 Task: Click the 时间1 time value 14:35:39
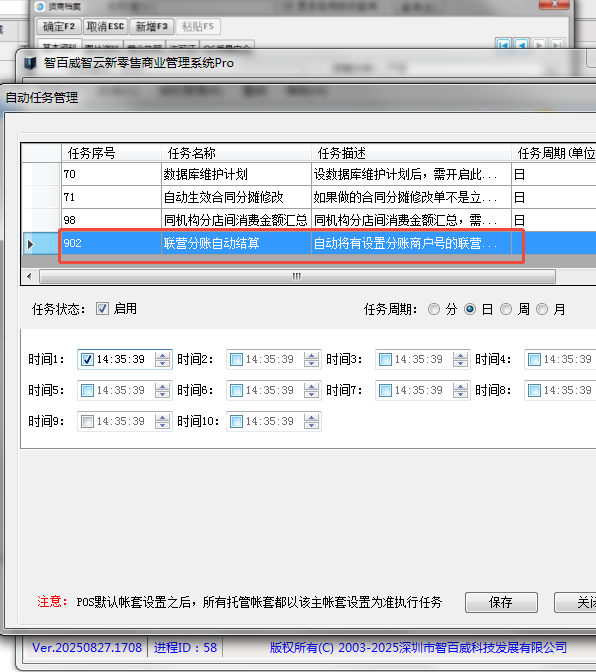(x=121, y=359)
